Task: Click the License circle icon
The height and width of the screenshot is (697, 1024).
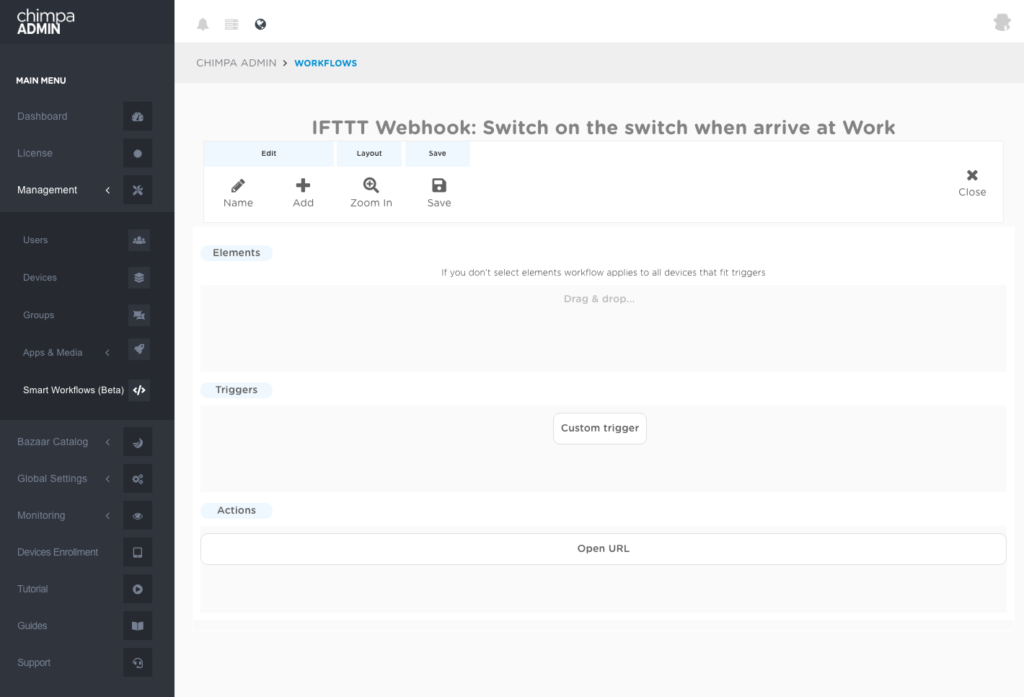Action: pyautogui.click(x=137, y=153)
